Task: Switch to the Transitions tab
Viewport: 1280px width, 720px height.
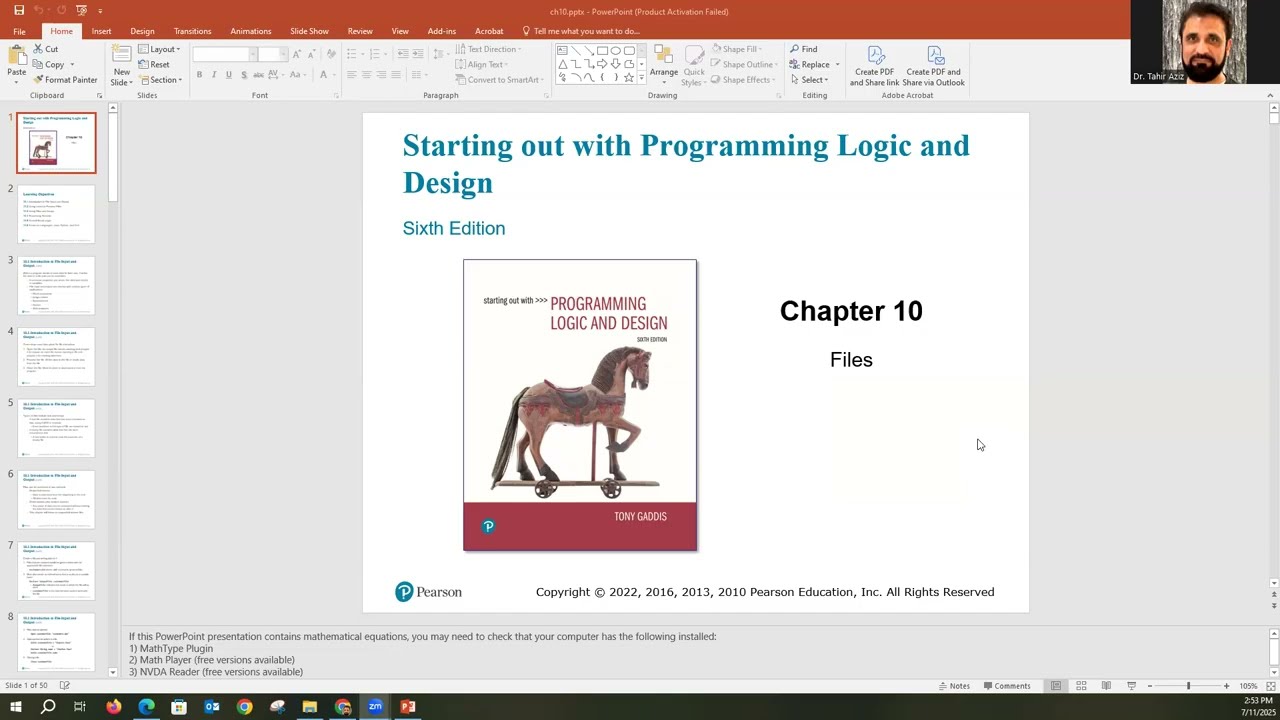Action: tap(192, 31)
